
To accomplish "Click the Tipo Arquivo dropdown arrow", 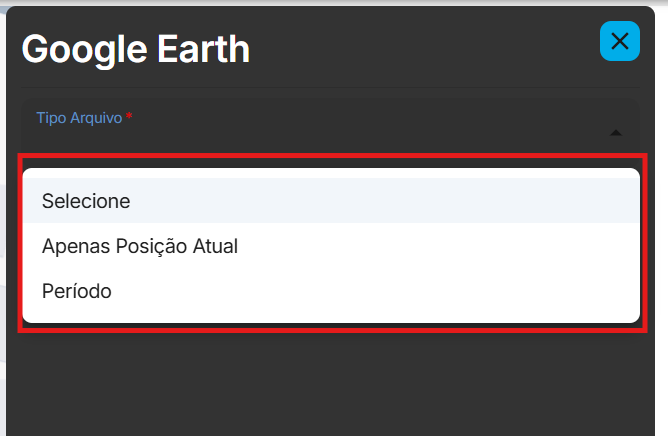I will [616, 132].
